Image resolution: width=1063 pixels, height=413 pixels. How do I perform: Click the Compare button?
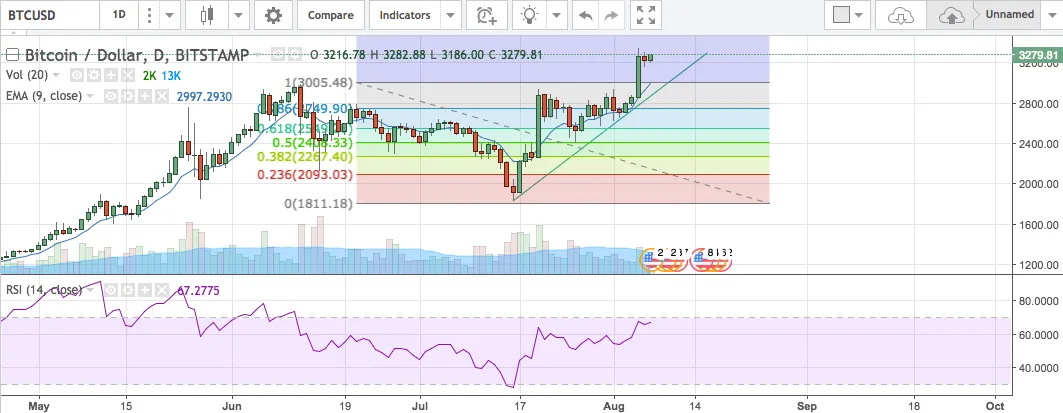(x=331, y=15)
